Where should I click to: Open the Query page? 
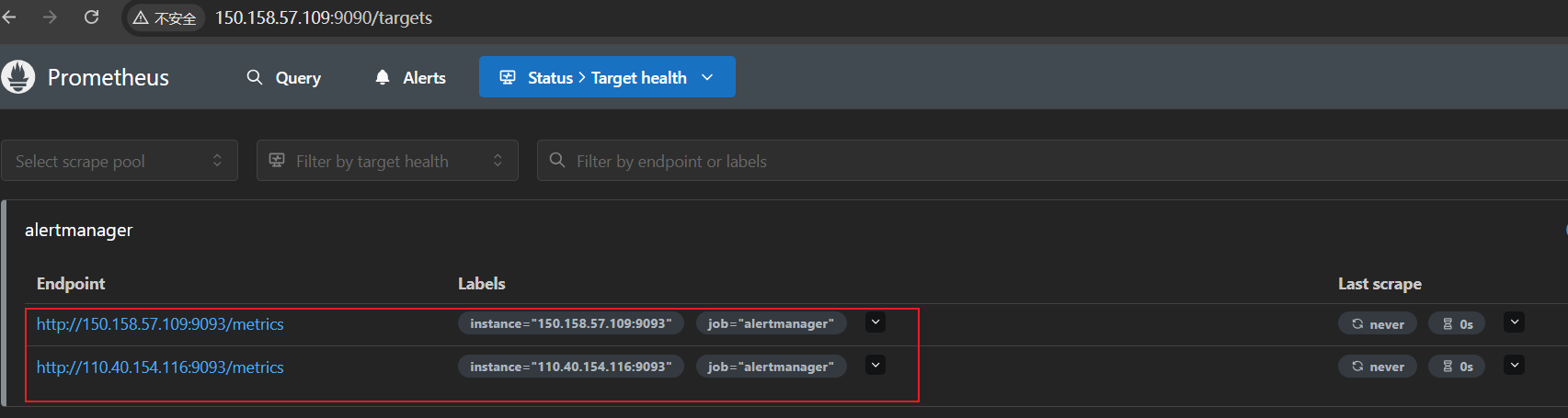click(x=284, y=78)
